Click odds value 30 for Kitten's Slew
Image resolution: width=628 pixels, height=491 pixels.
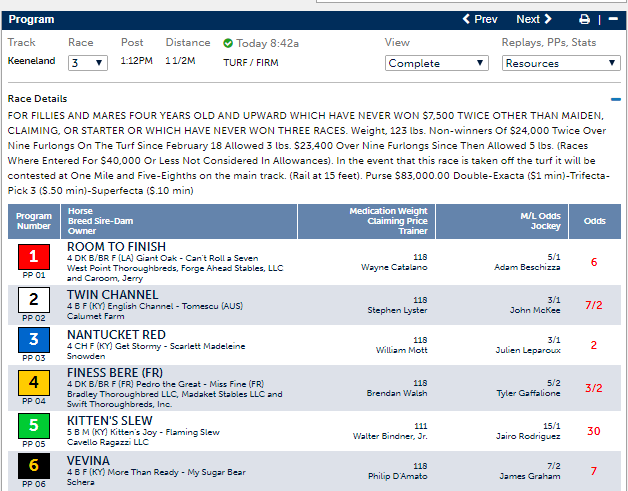594,431
